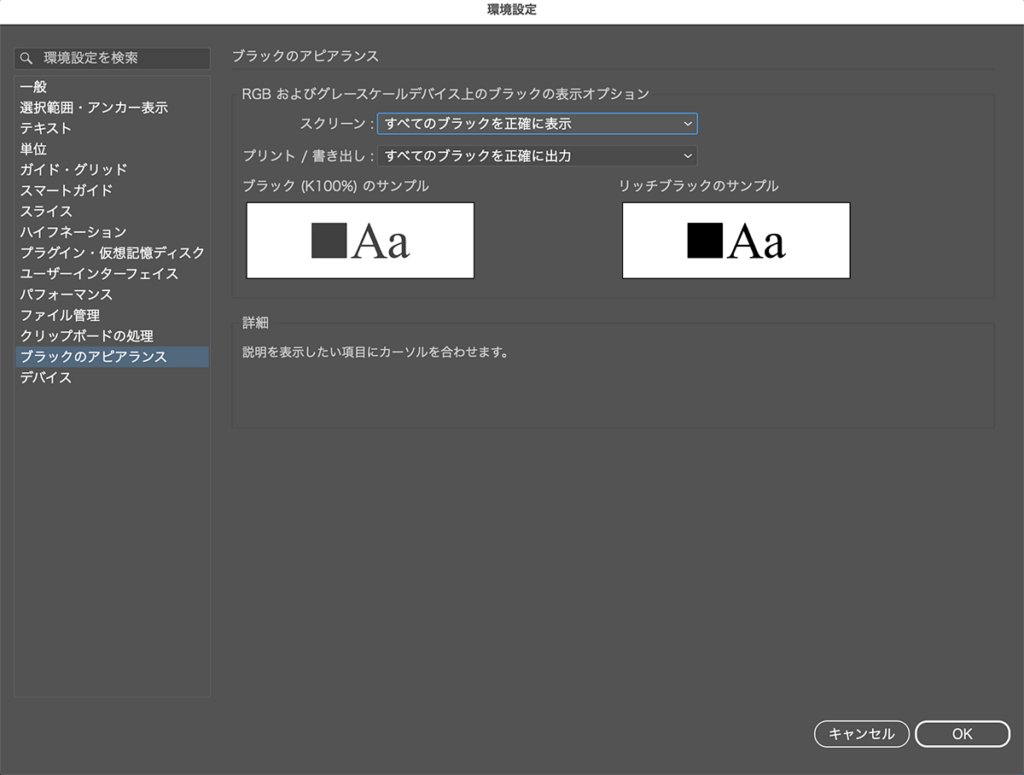Screen dimensions: 1024x775
Task: Click the リッチブラック sample preview
Action: pos(736,240)
